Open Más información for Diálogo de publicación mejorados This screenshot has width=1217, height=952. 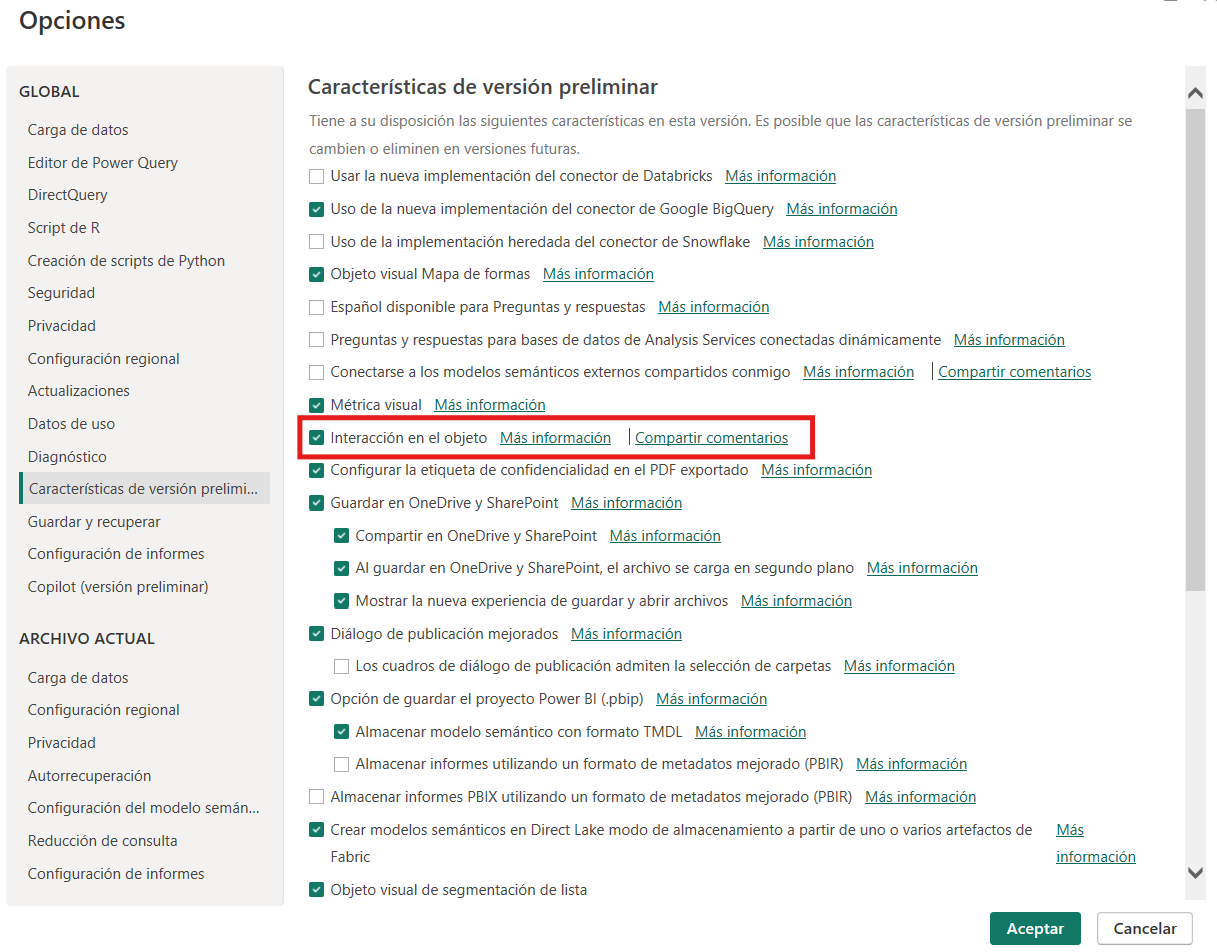point(626,634)
